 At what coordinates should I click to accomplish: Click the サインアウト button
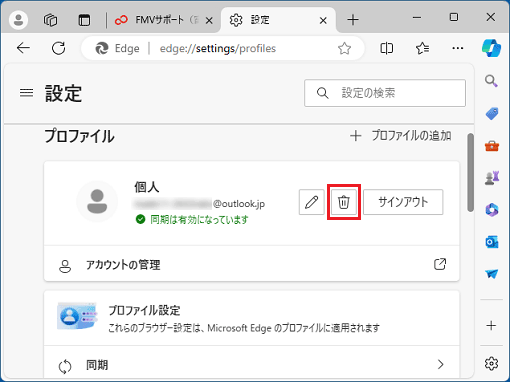[403, 202]
